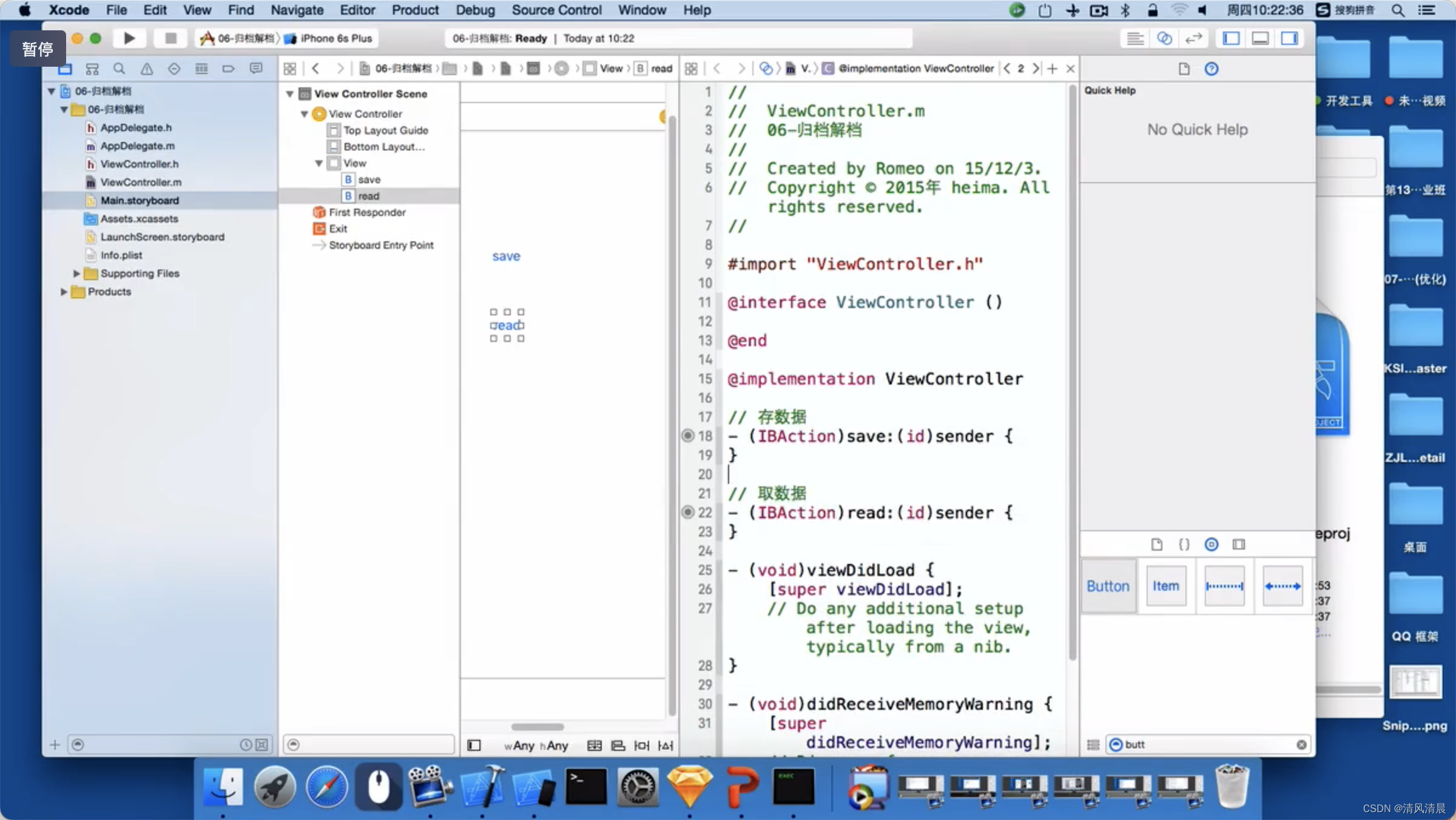This screenshot has height=820, width=1456.
Task: Open the Breakpoint navigator
Action: [229, 69]
